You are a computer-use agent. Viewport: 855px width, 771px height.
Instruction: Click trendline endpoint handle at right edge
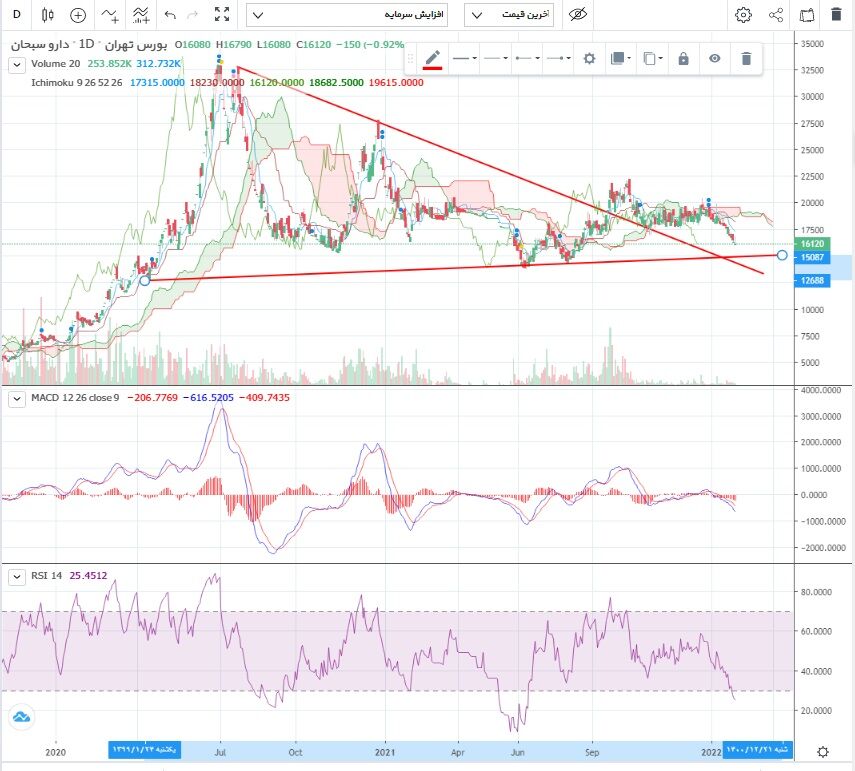click(x=781, y=255)
